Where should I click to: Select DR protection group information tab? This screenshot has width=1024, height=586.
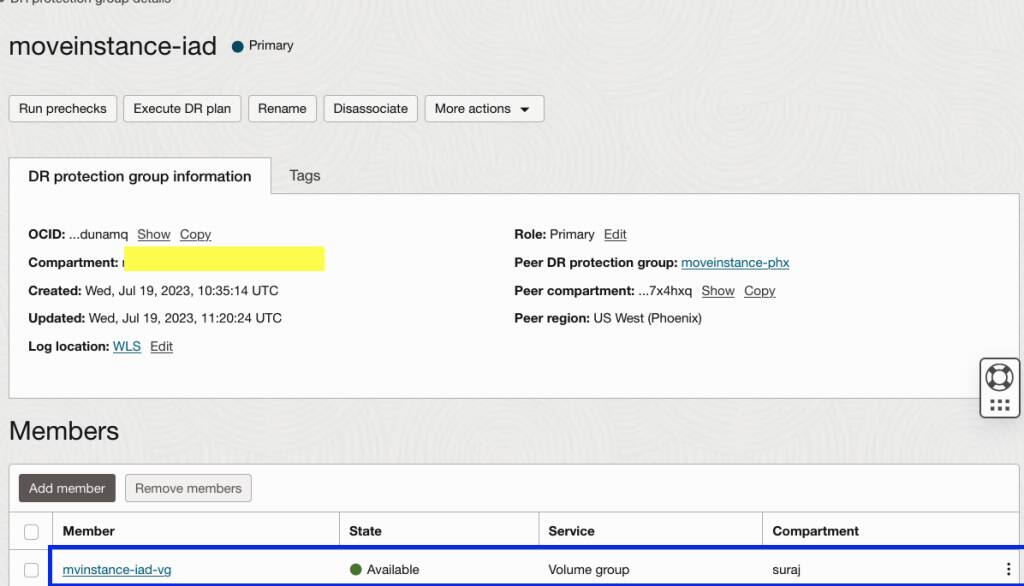coord(140,176)
